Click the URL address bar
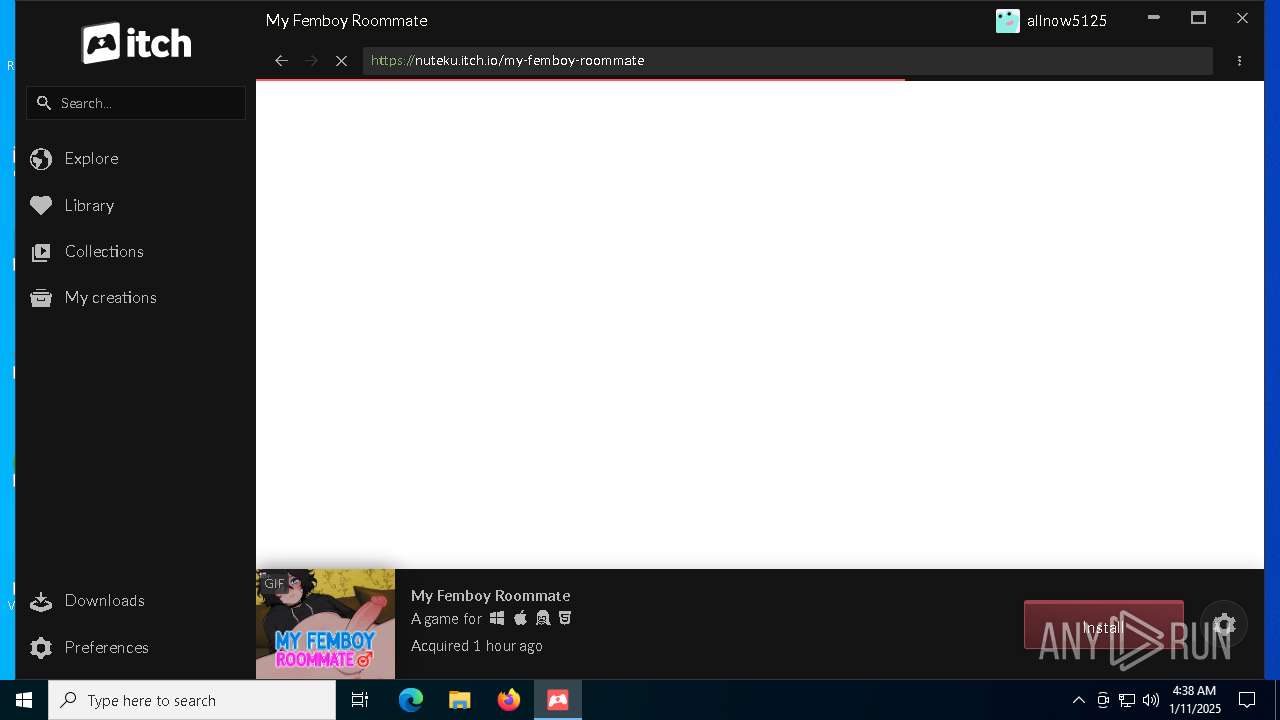This screenshot has width=1280, height=720. click(788, 60)
